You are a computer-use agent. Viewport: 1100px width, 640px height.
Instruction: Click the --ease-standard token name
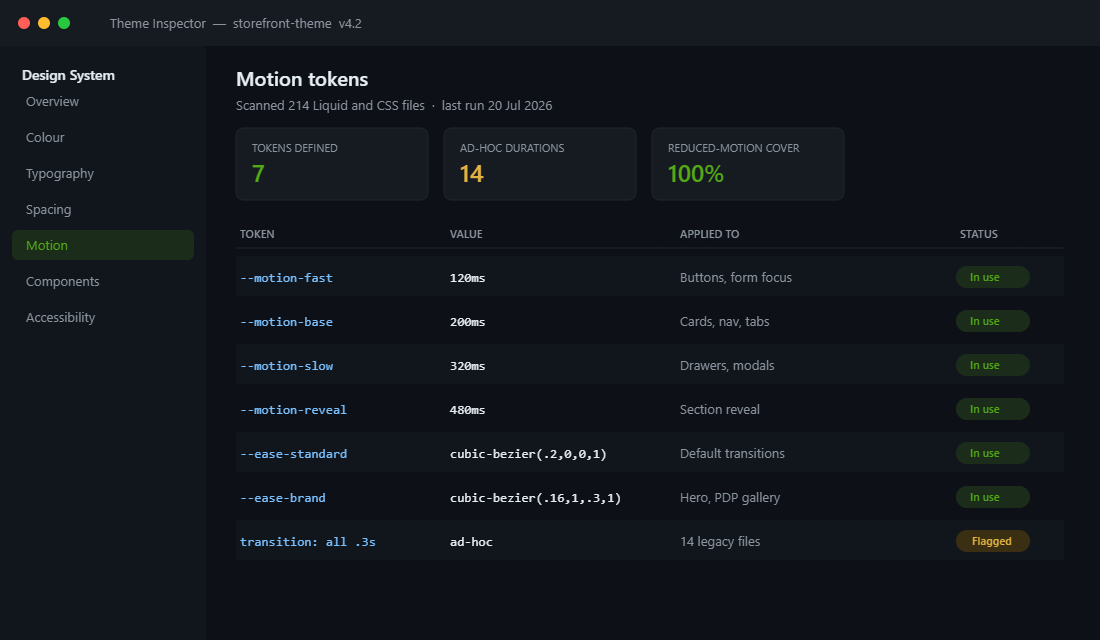coord(293,454)
